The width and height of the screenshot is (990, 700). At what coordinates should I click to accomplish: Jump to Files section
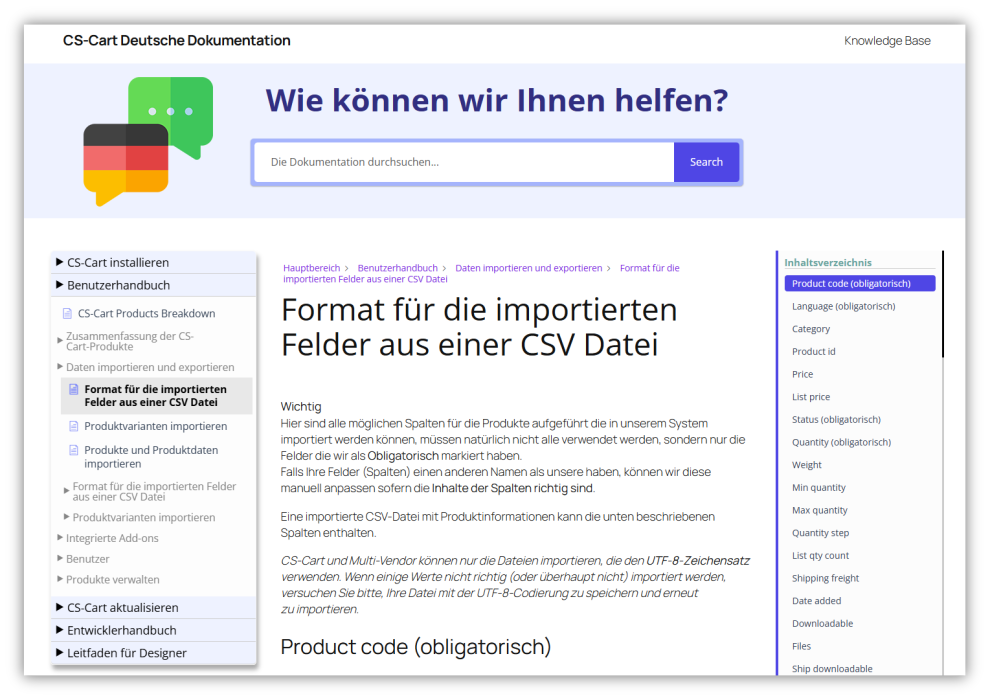801,646
